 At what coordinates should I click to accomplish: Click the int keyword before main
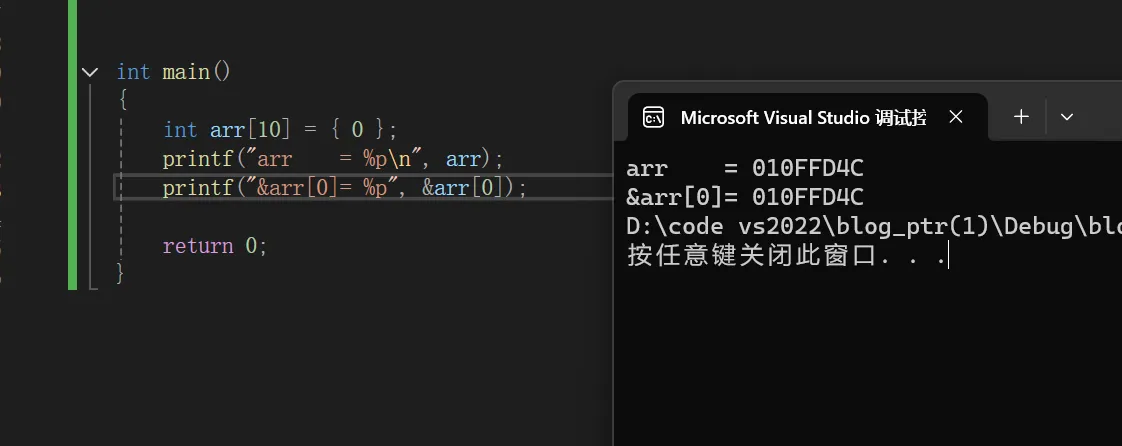pos(133,72)
